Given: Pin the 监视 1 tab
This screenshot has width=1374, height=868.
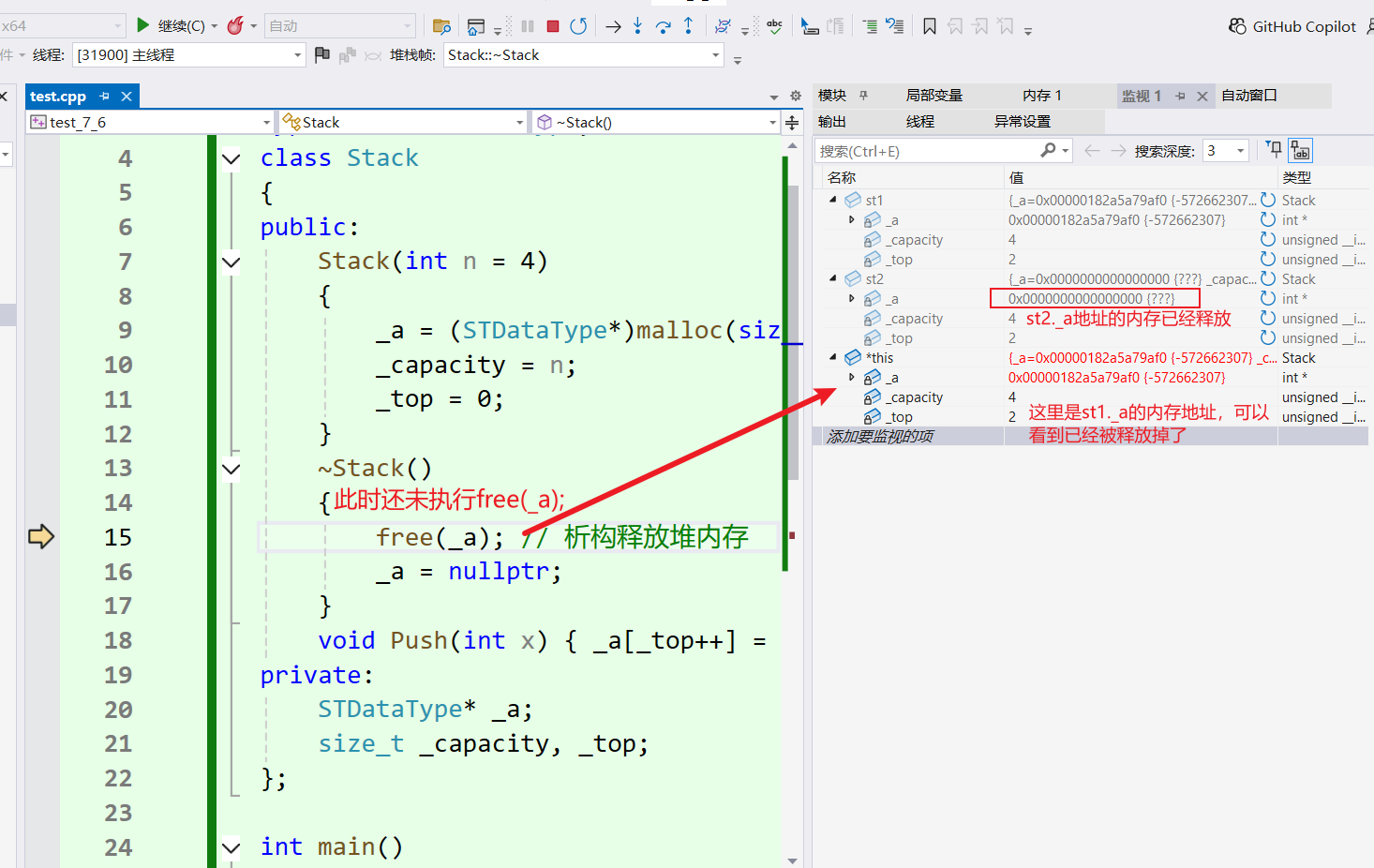Looking at the screenshot, I should [x=1180, y=96].
